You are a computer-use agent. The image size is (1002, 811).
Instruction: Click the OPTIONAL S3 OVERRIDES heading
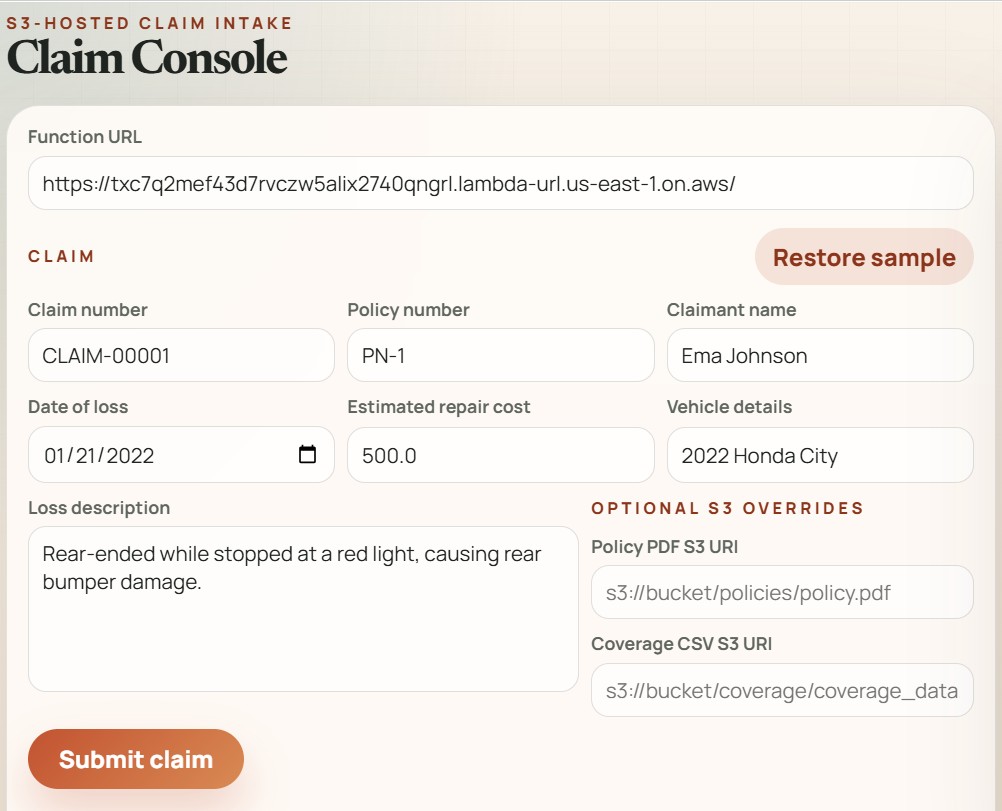tap(731, 508)
